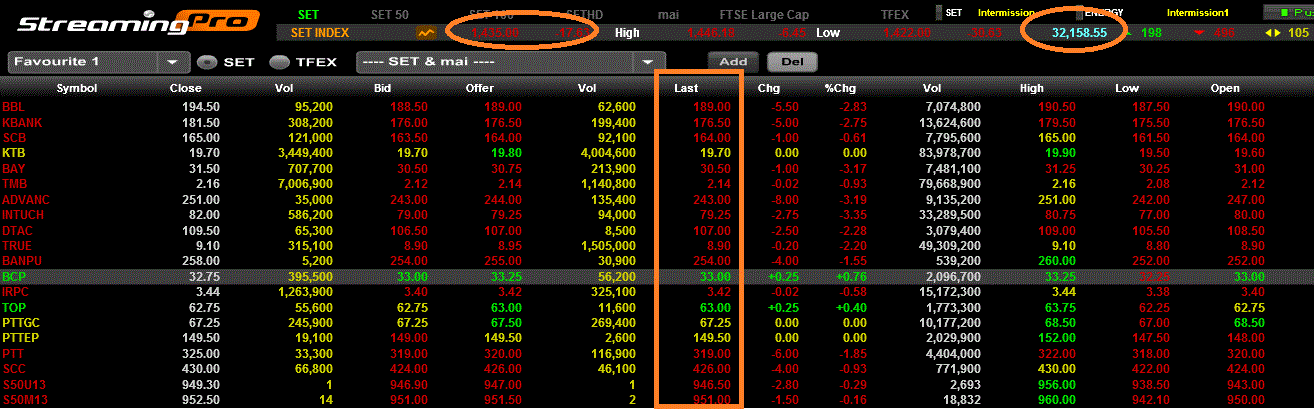The height and width of the screenshot is (410, 1314).
Task: Click the yellow unchanged arrows icon
Action: click(x=1272, y=33)
